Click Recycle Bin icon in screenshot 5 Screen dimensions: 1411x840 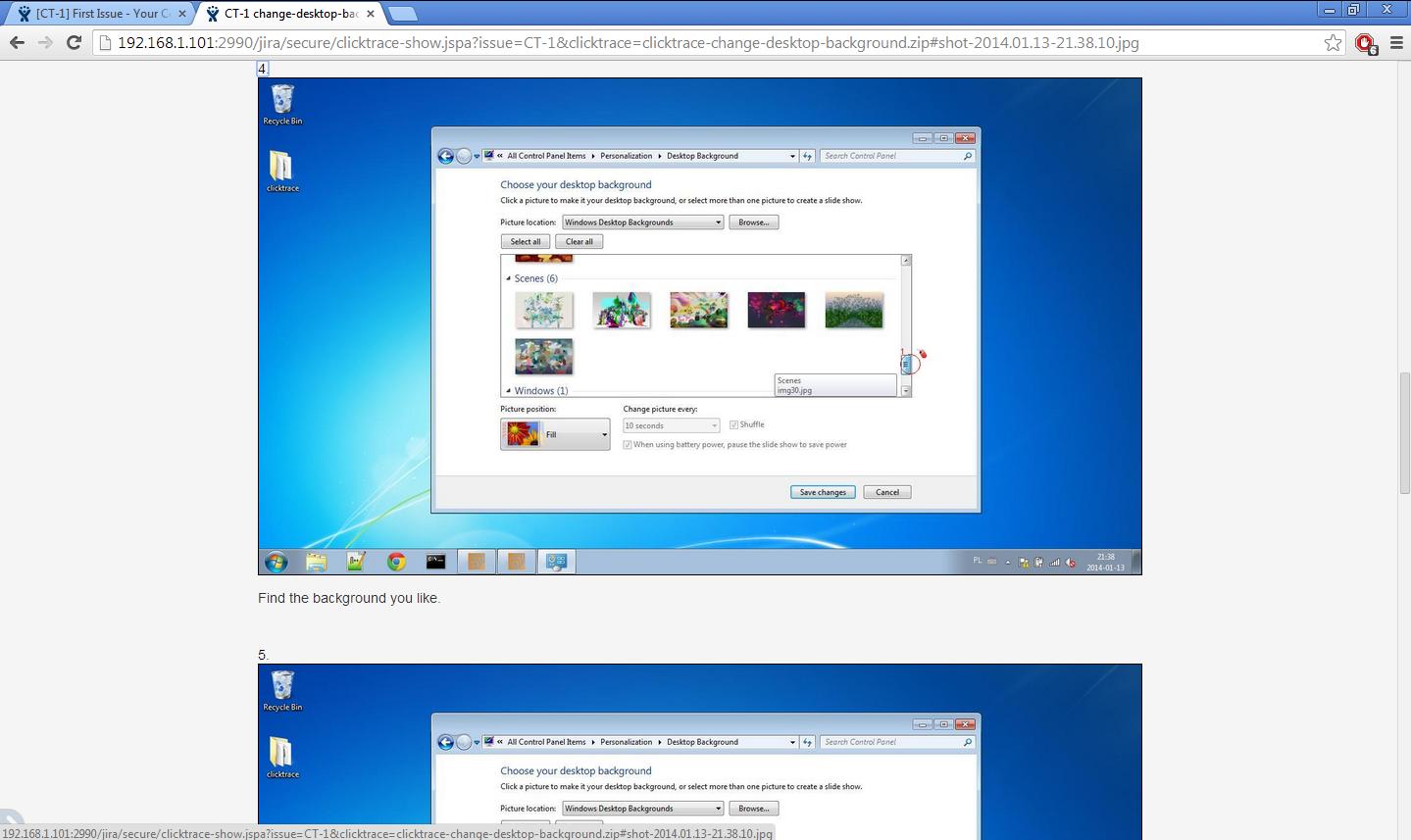282,691
